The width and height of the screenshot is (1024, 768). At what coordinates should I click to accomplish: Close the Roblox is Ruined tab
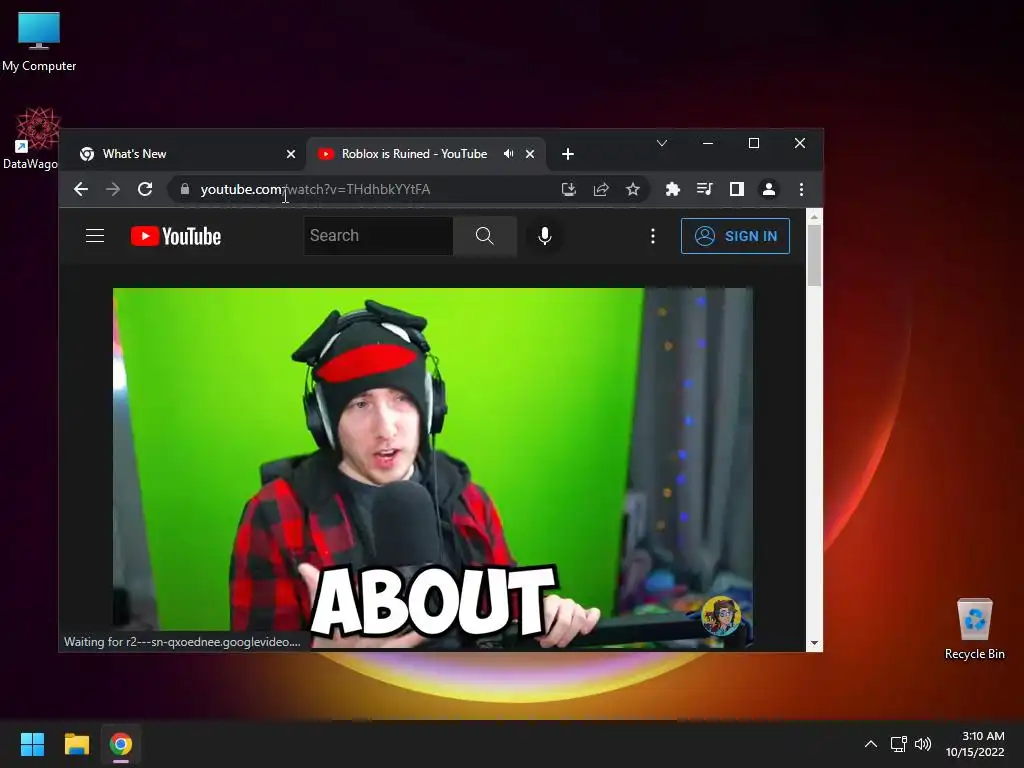tap(530, 154)
